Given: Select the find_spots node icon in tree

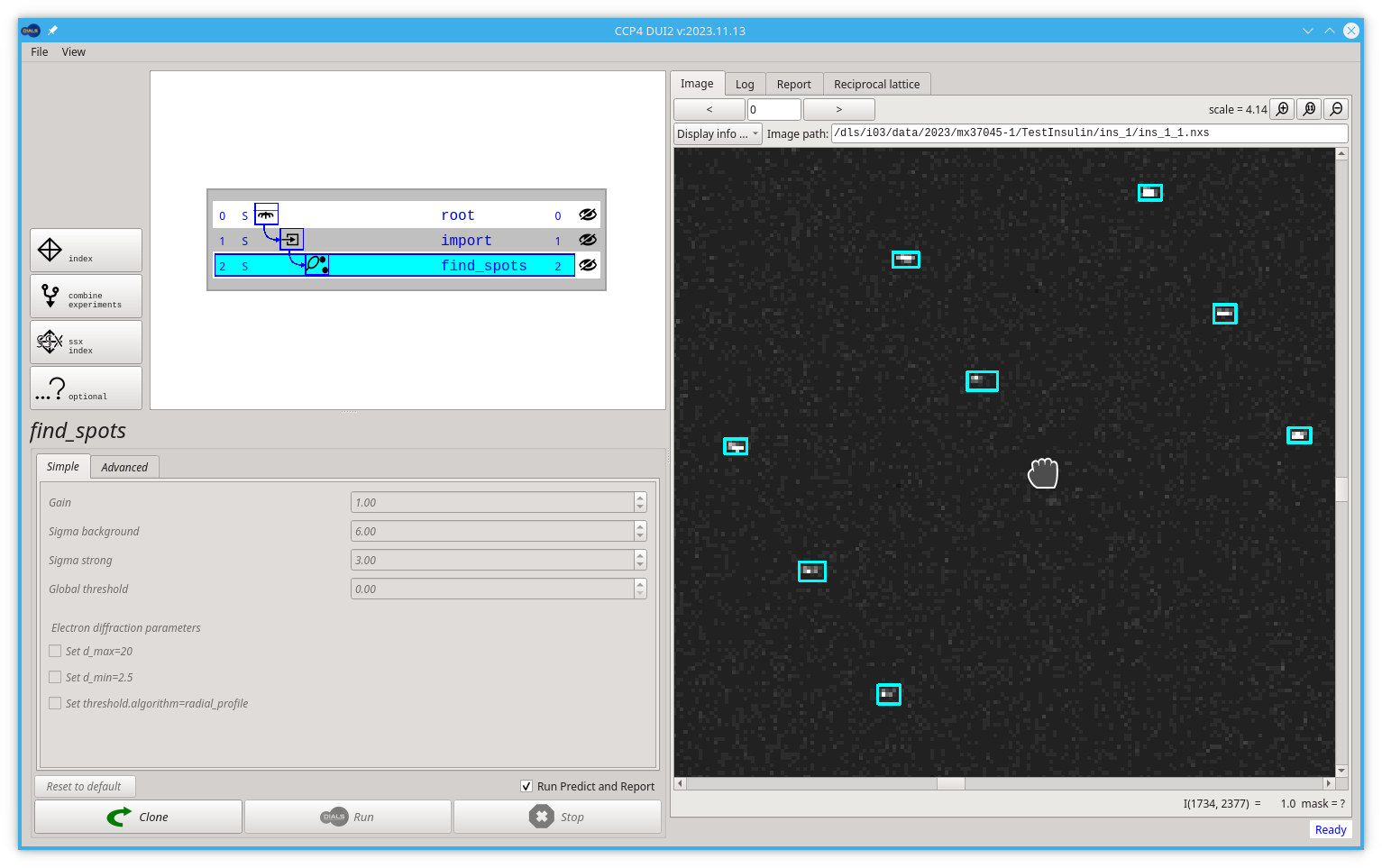Looking at the screenshot, I should click(x=316, y=265).
